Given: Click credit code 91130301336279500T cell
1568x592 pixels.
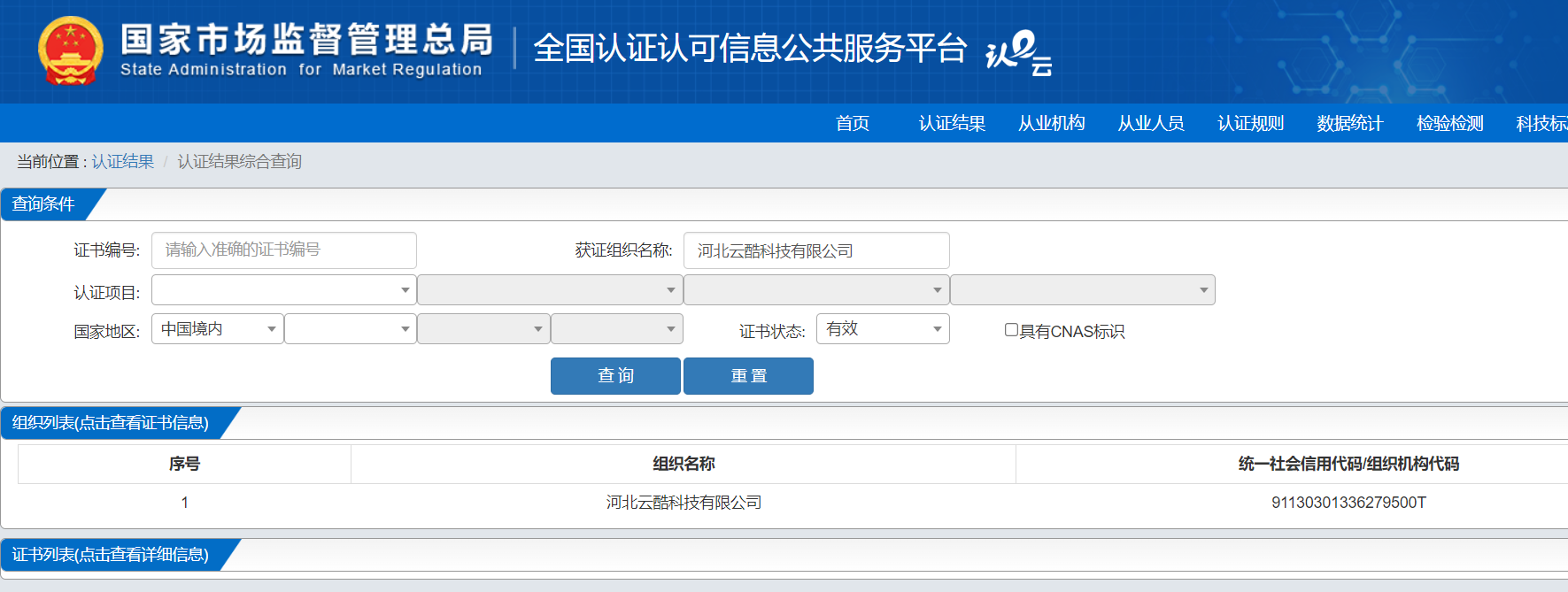Looking at the screenshot, I should [1348, 503].
